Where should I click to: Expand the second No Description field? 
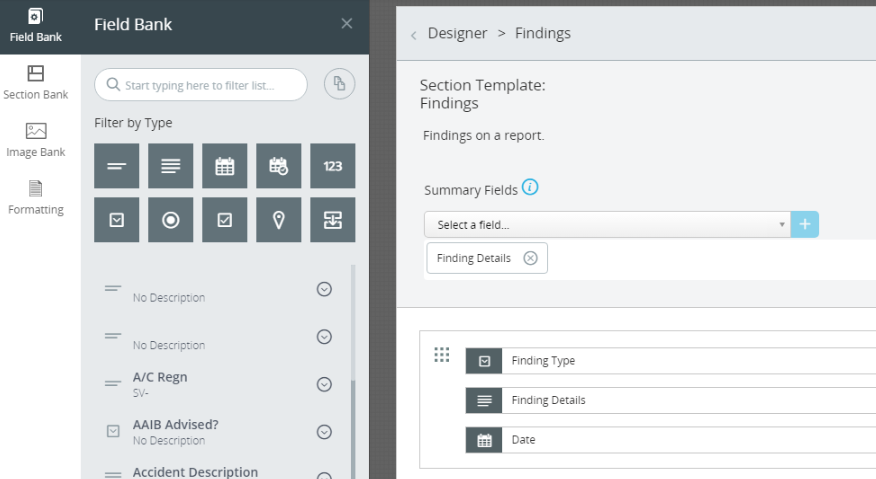pyautogui.click(x=324, y=336)
